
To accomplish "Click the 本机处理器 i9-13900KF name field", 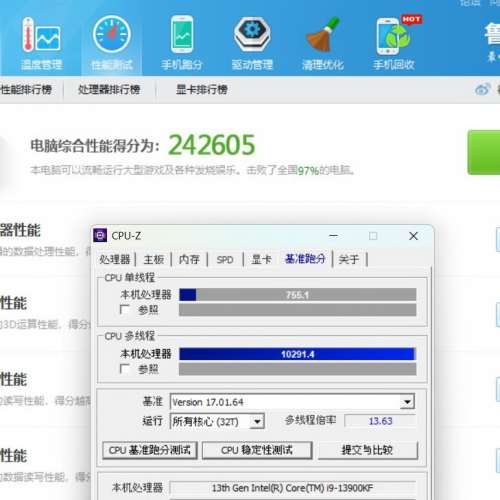I will pyautogui.click(x=293, y=488).
